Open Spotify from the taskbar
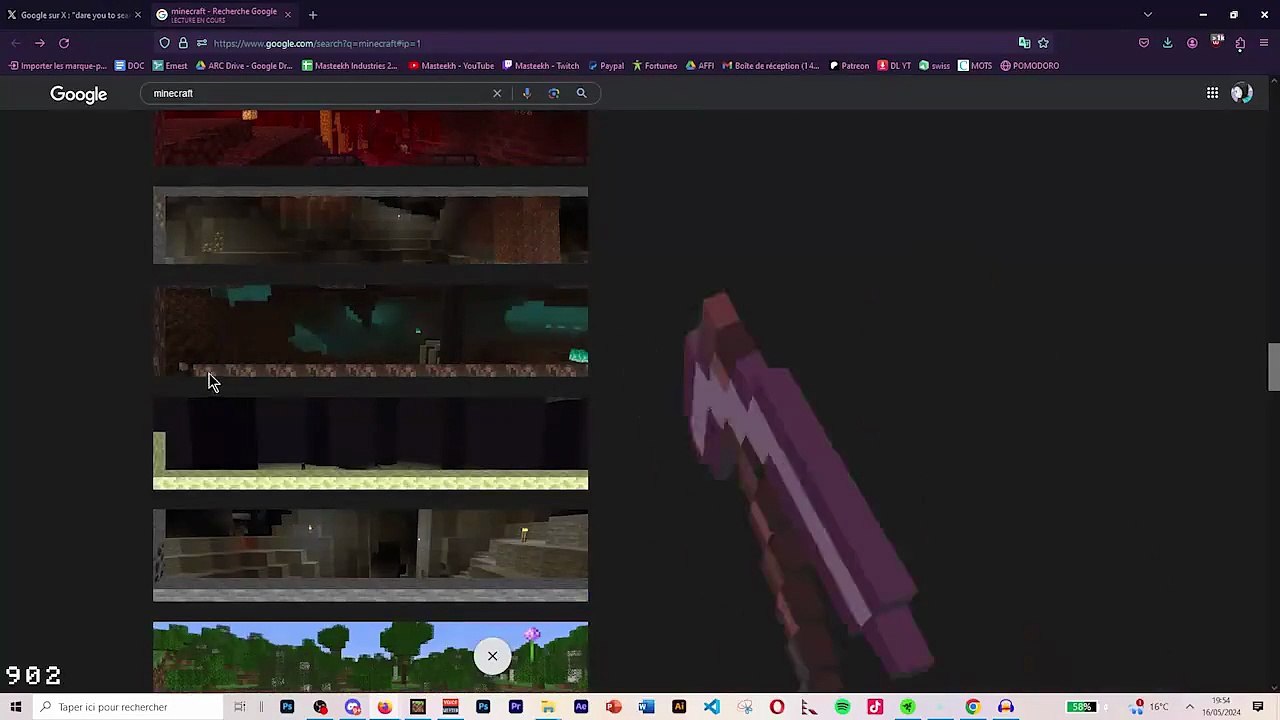This screenshot has width=1280, height=720. pyautogui.click(x=842, y=707)
